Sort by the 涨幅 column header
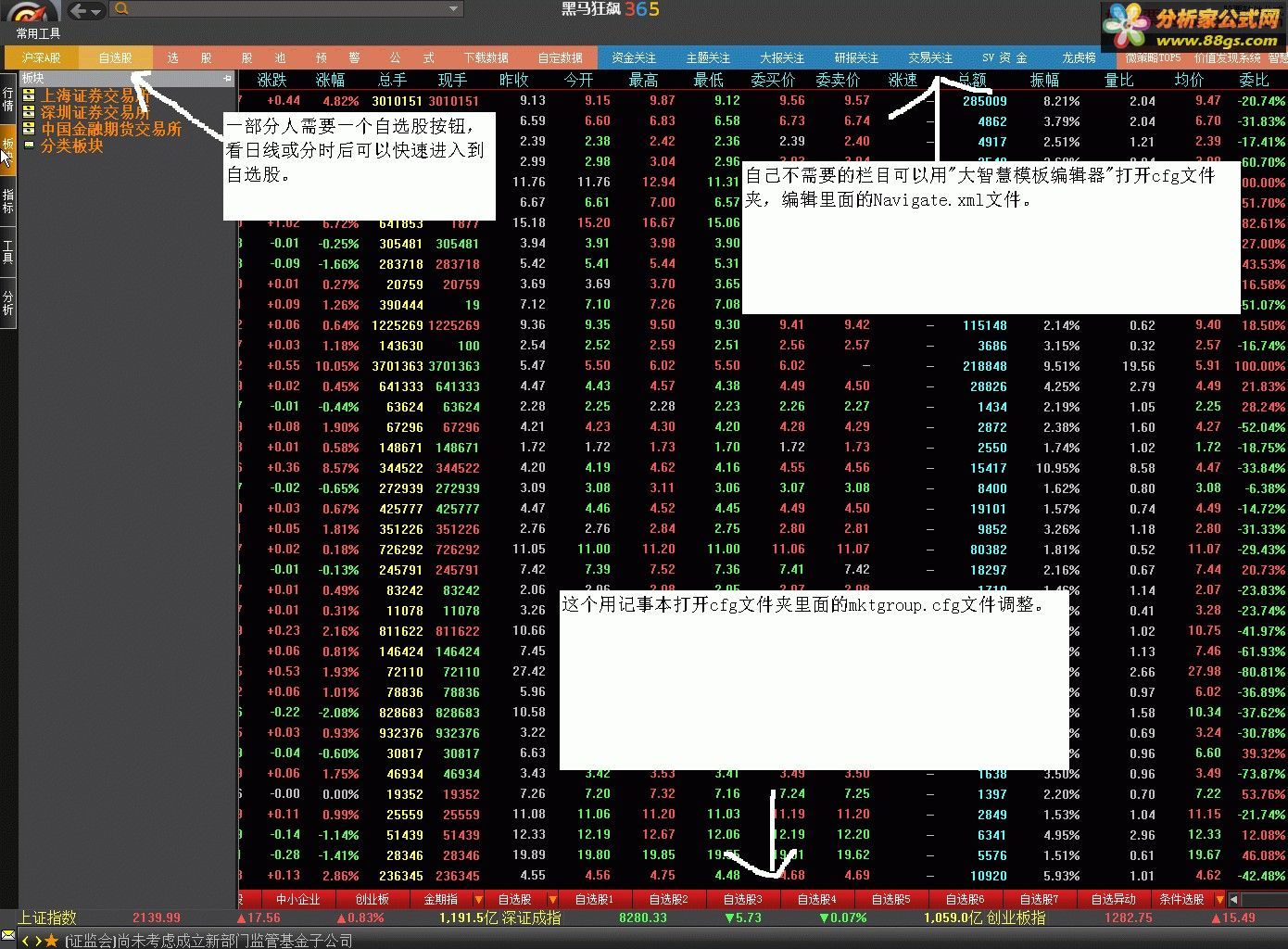Screen dimensions: 1288x949 pos(331,80)
